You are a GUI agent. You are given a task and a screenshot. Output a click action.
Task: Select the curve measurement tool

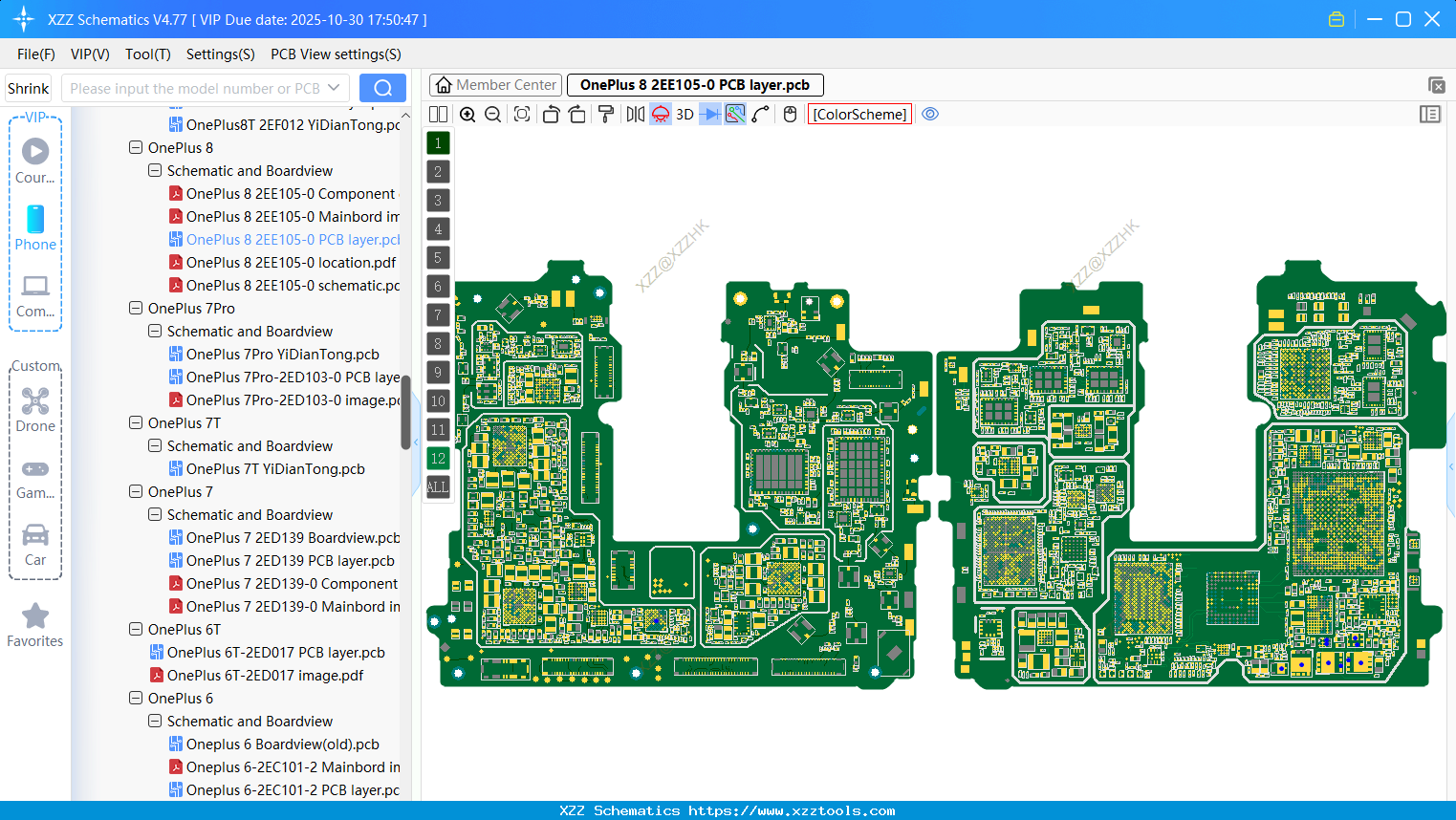click(x=760, y=114)
